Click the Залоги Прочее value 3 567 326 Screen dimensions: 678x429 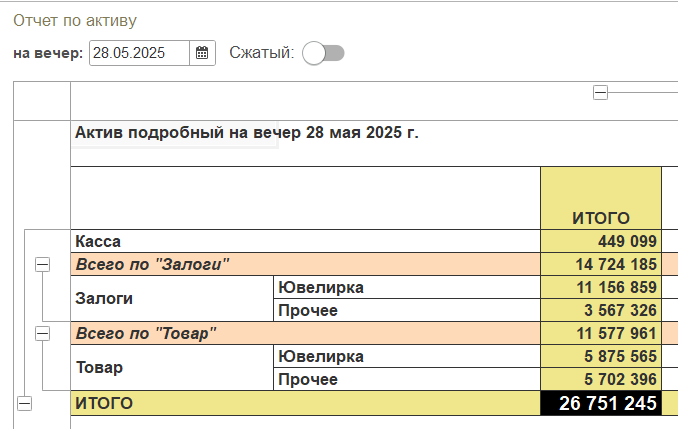pyautogui.click(x=601, y=310)
